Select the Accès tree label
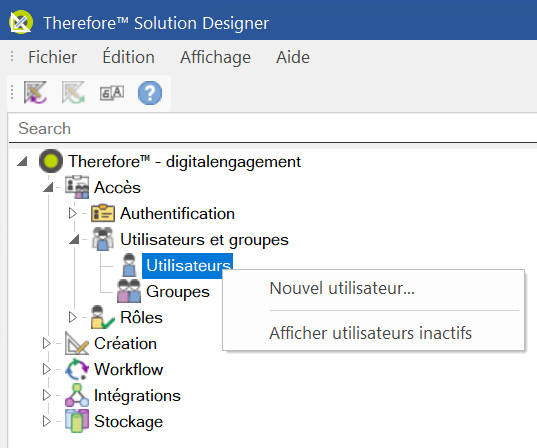The image size is (537, 448). click(x=117, y=187)
